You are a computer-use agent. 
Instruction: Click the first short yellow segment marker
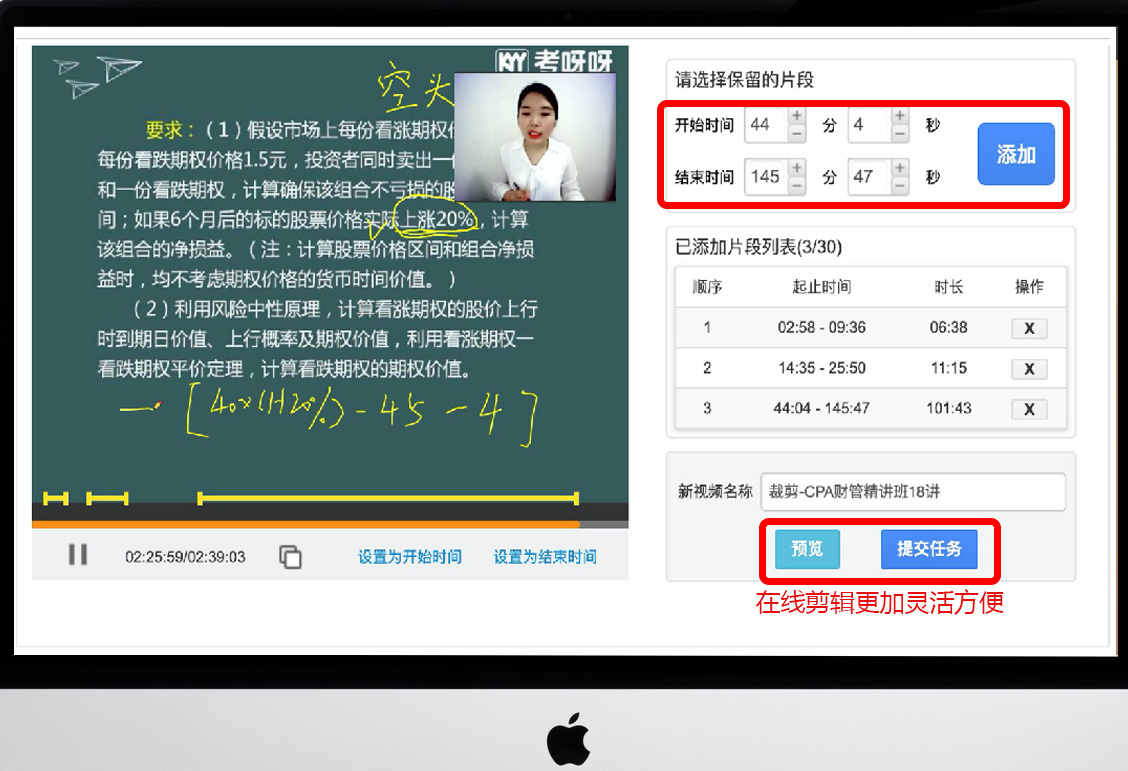click(56, 498)
